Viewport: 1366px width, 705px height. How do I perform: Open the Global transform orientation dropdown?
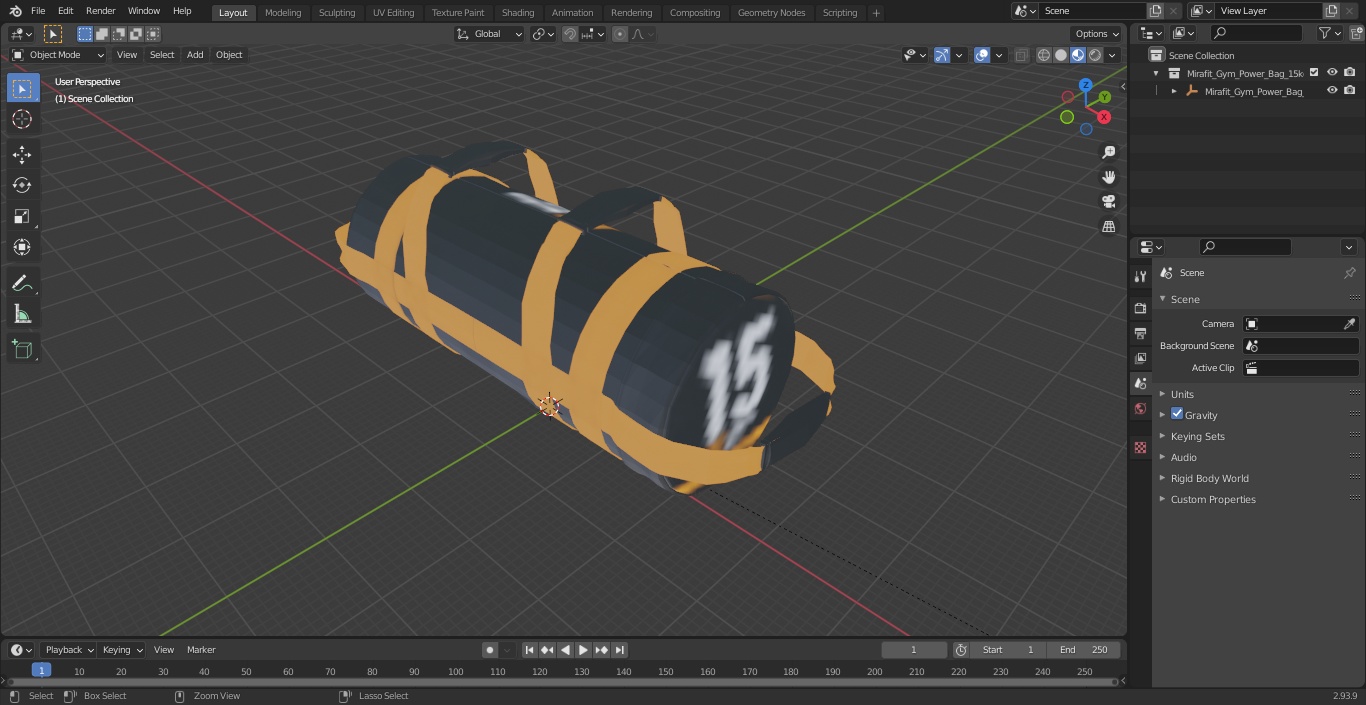(x=490, y=34)
